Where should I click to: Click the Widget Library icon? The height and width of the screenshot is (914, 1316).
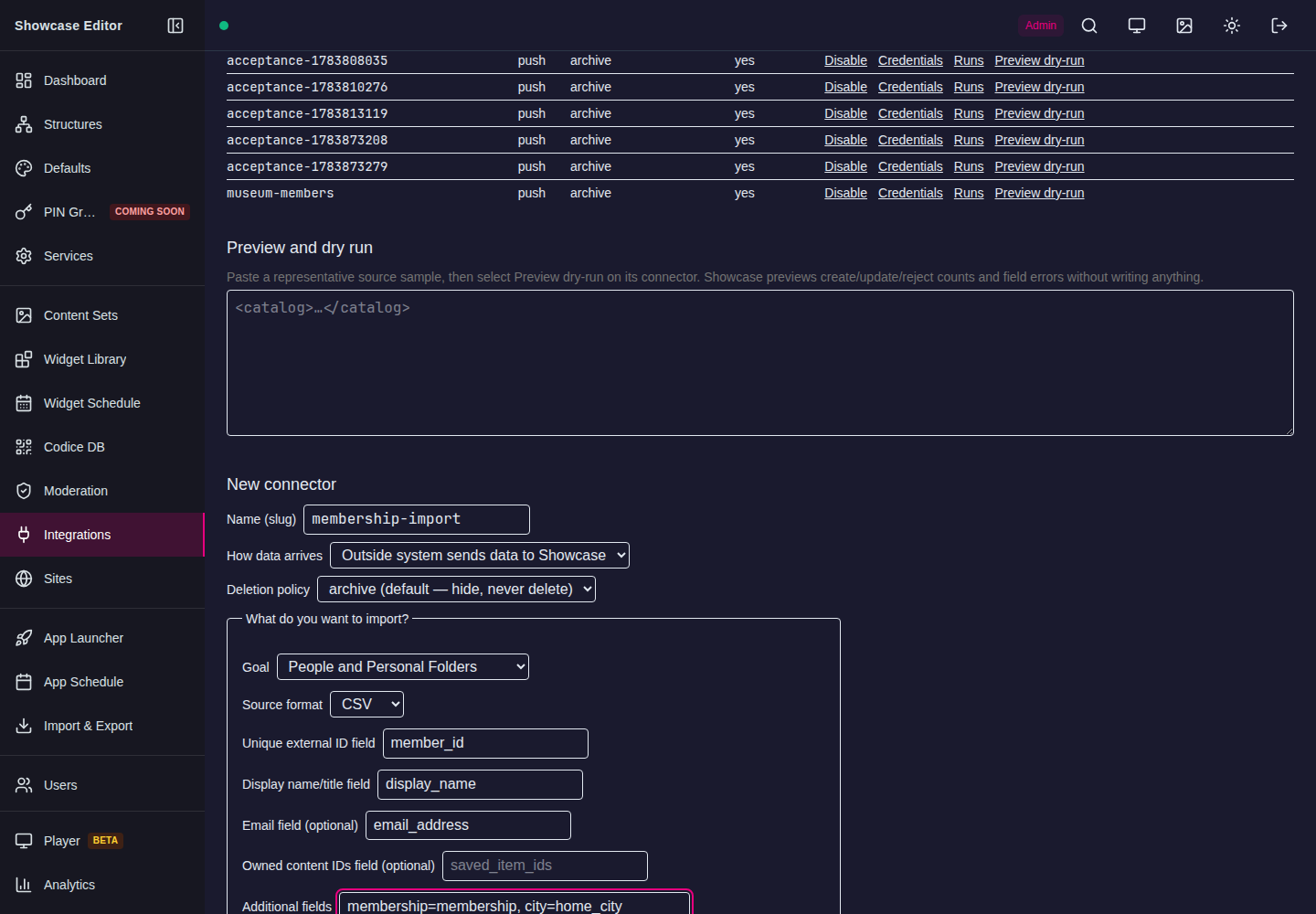point(24,359)
